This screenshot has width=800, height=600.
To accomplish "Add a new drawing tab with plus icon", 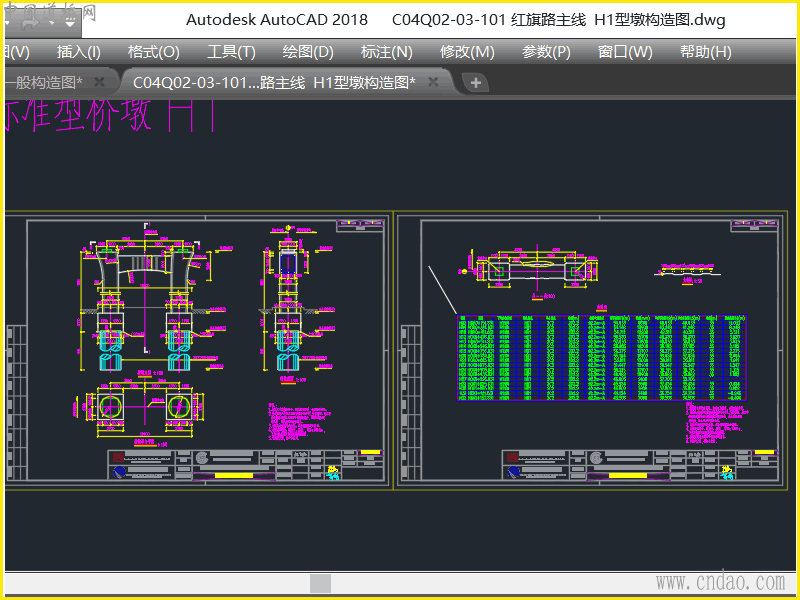I will [476, 82].
